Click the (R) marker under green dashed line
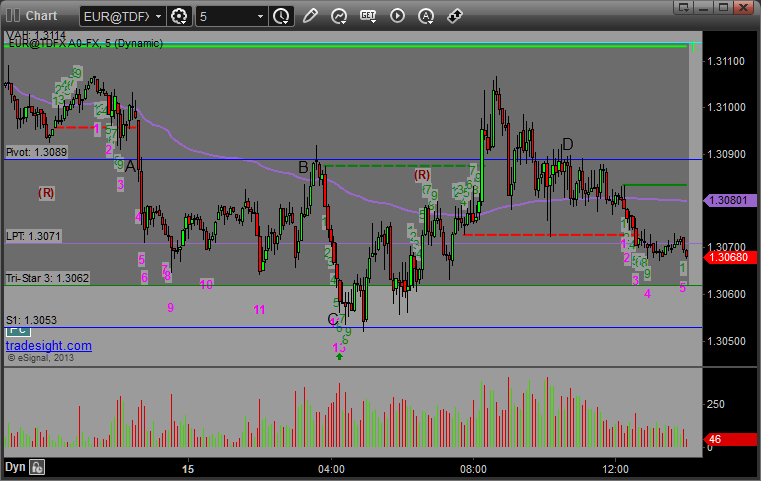The image size is (761, 481). (x=422, y=175)
